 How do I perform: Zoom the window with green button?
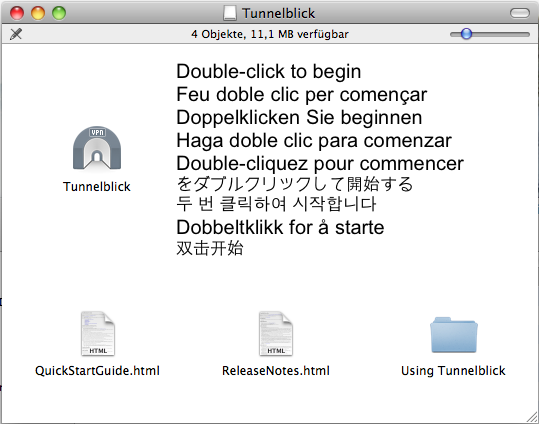[59, 13]
